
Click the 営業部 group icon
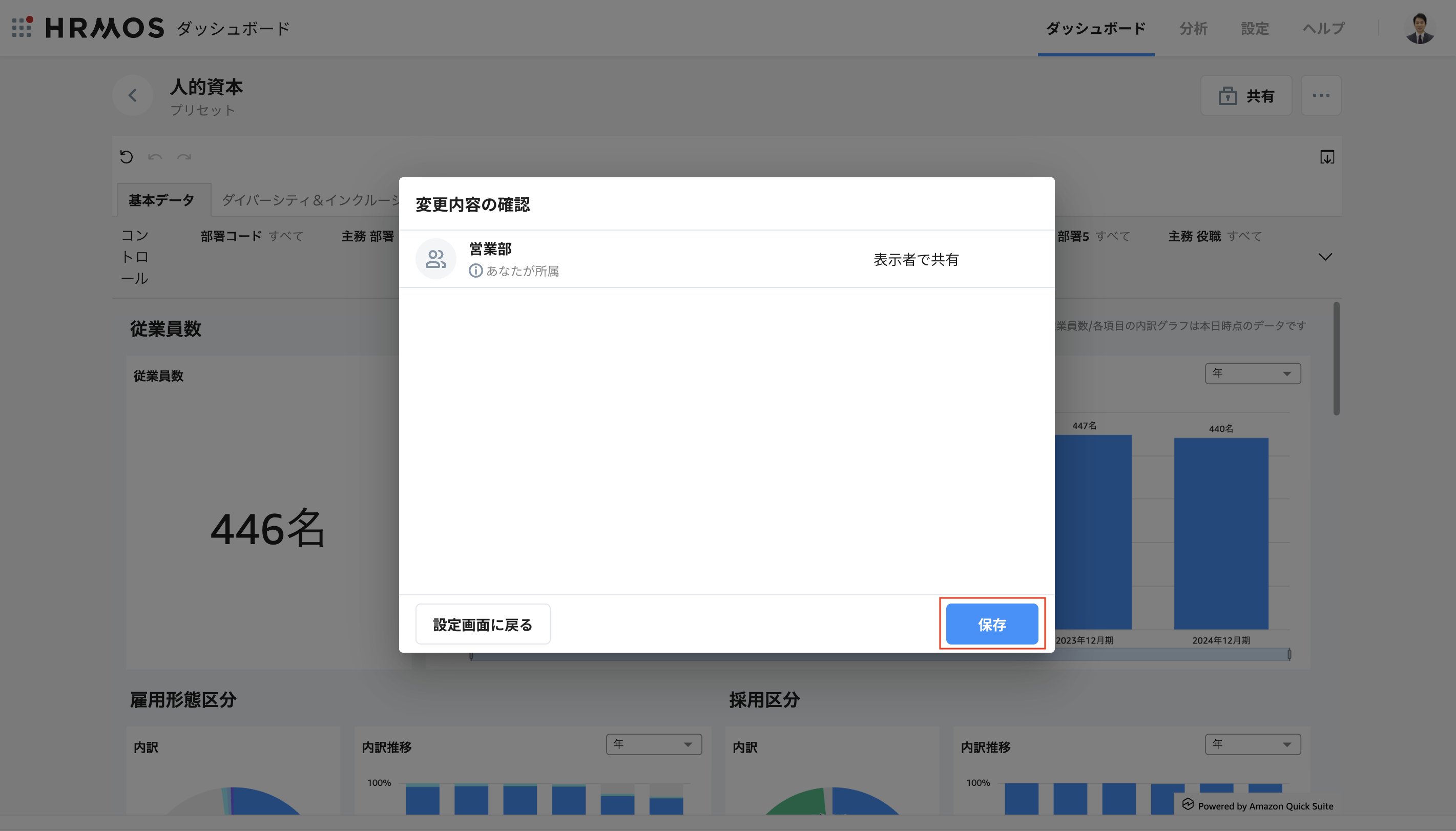(x=435, y=259)
